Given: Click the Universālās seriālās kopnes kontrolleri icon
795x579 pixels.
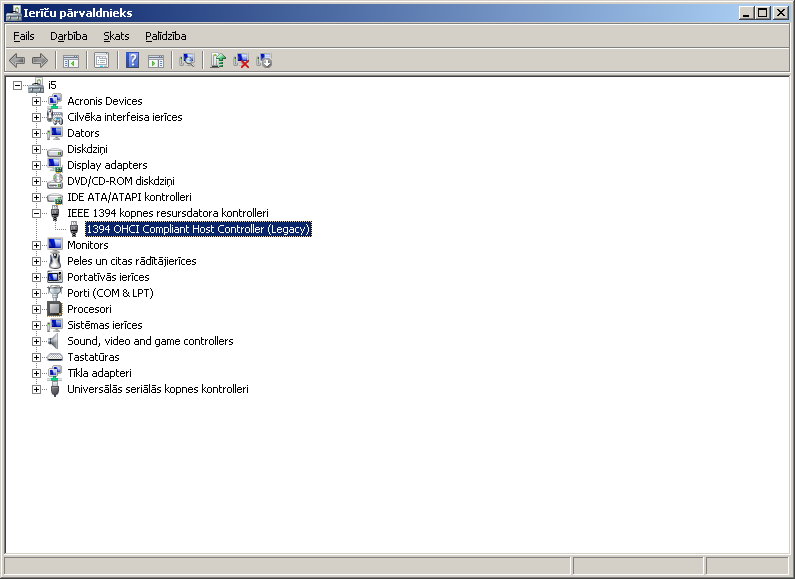Looking at the screenshot, I should [55, 389].
